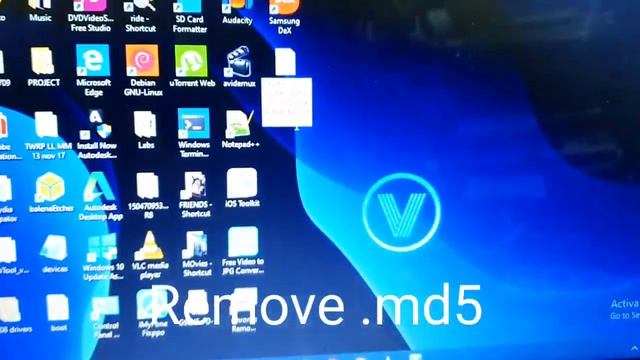Viewport: 640px width, 360px height.
Task: Open the Notepad++ shortcut
Action: (x=240, y=129)
